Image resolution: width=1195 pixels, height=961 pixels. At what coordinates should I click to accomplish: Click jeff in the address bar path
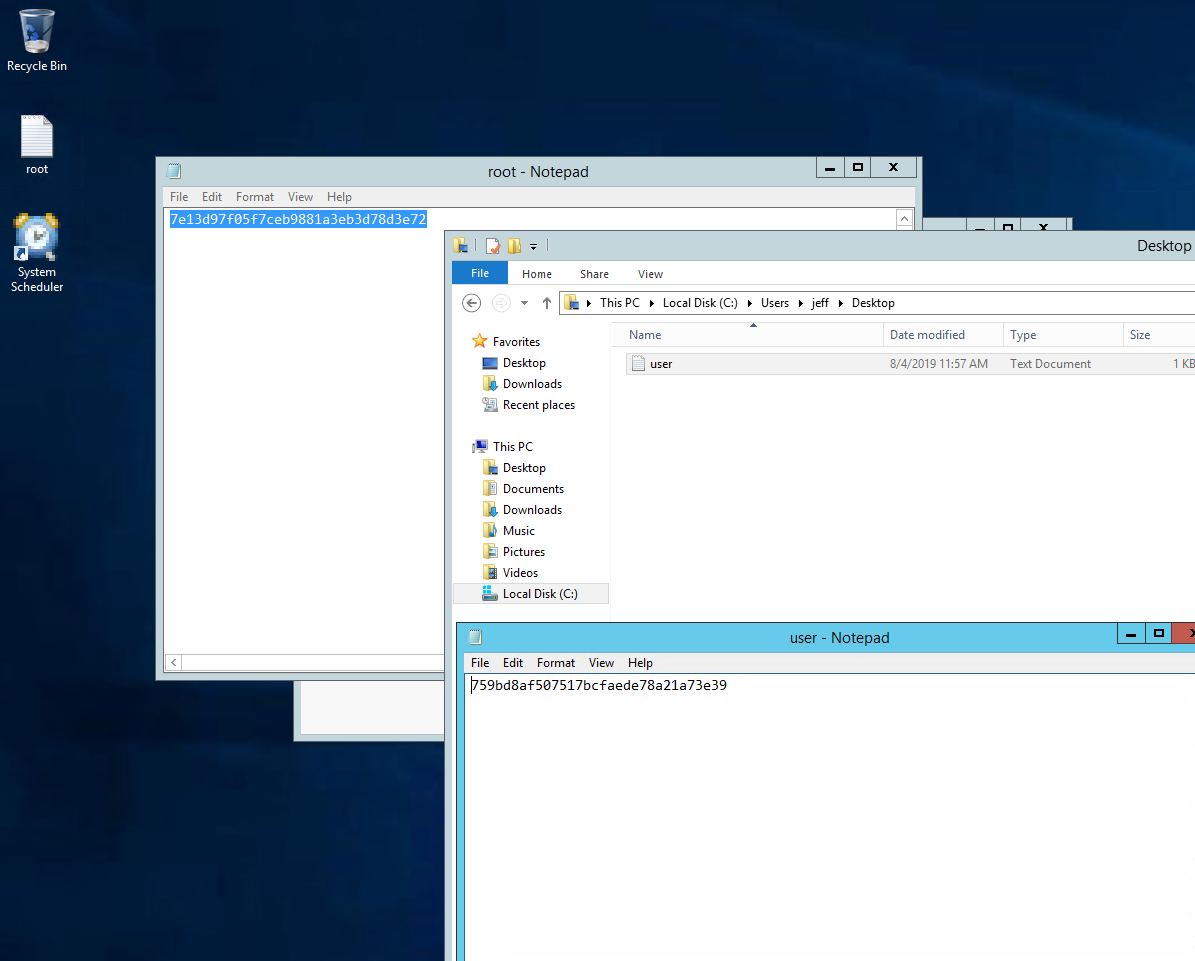(820, 303)
